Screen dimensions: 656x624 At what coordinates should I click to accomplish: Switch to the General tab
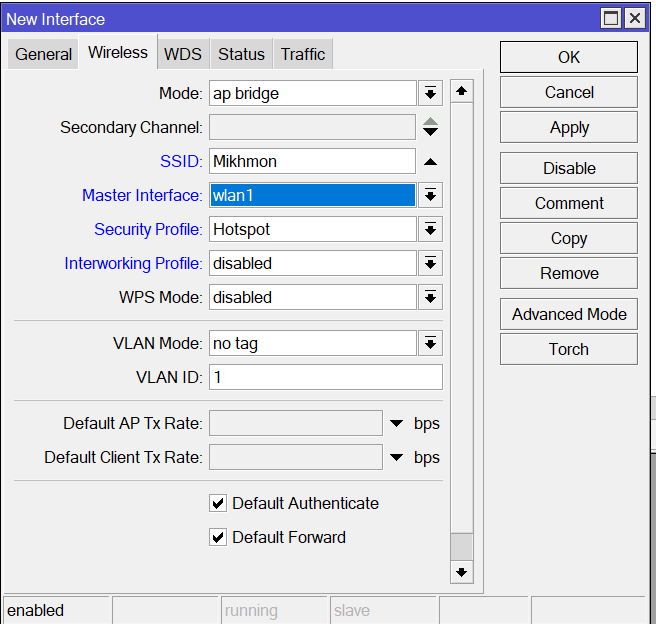coord(43,54)
